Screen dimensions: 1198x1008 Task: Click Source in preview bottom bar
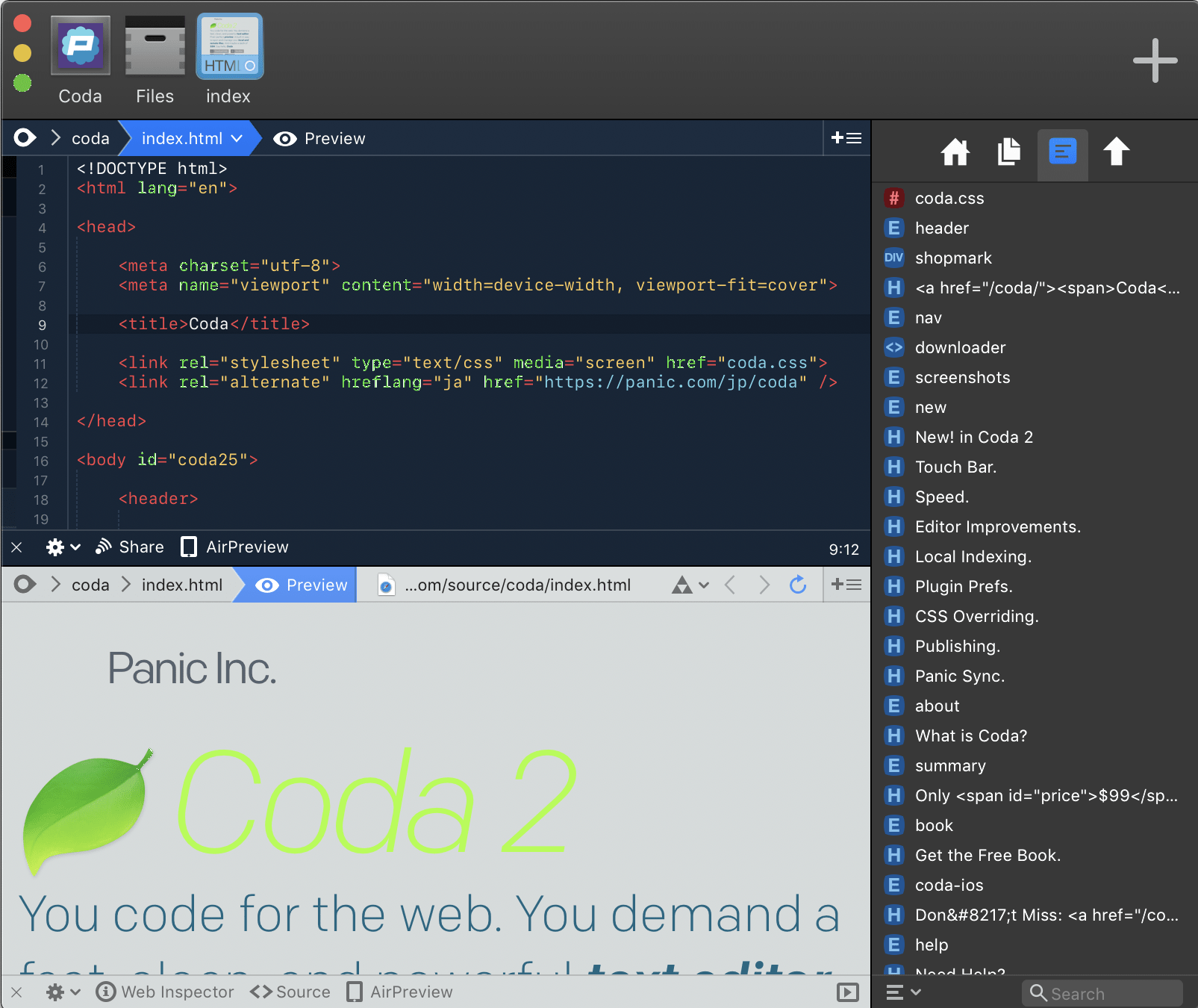290,992
